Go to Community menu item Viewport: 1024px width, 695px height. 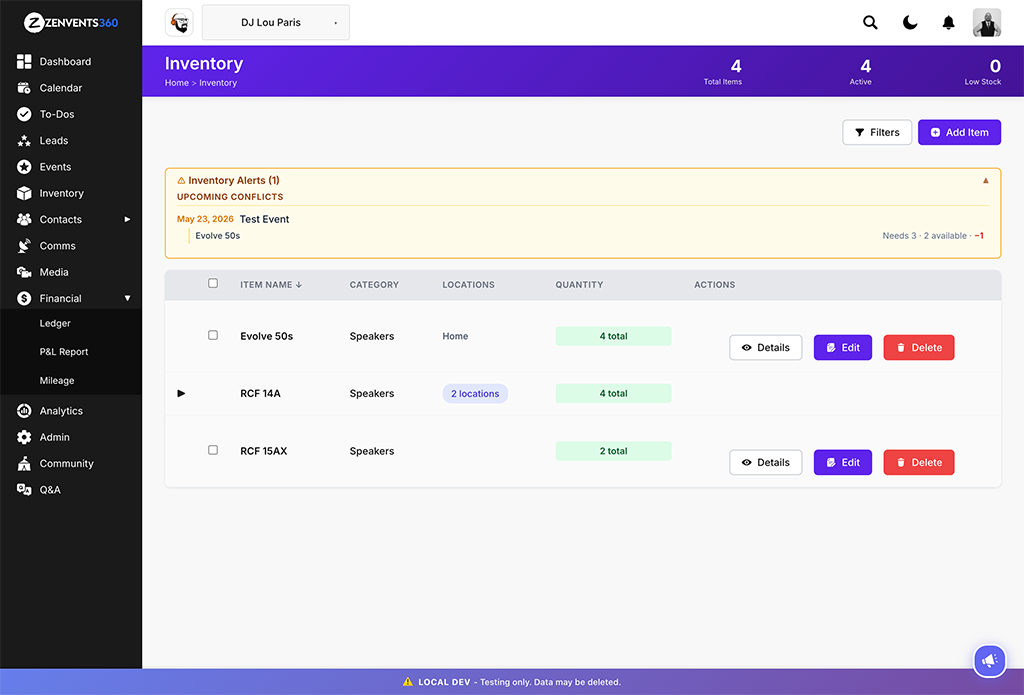(67, 463)
